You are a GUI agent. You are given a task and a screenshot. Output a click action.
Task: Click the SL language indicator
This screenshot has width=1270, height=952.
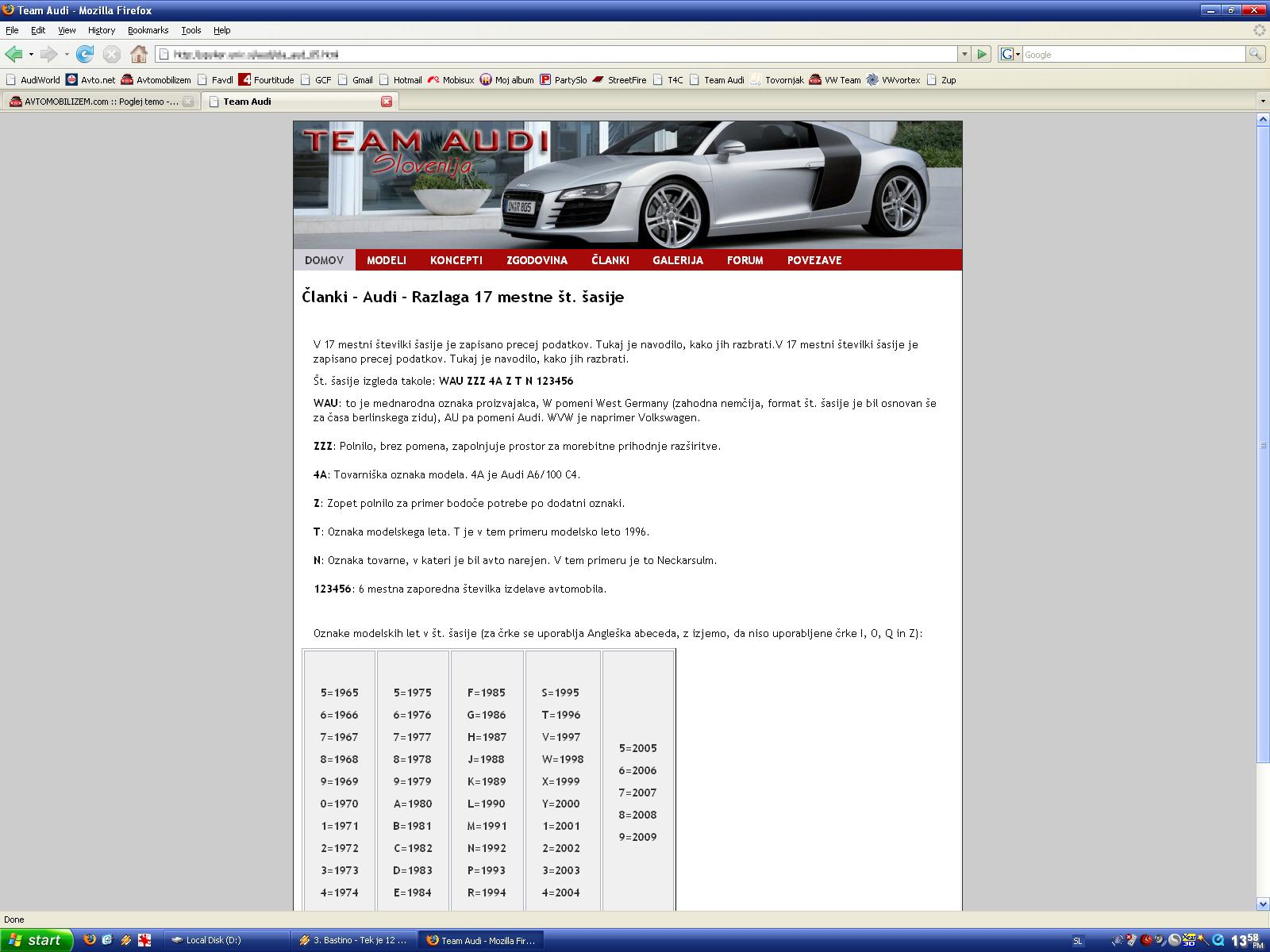[x=1077, y=941]
